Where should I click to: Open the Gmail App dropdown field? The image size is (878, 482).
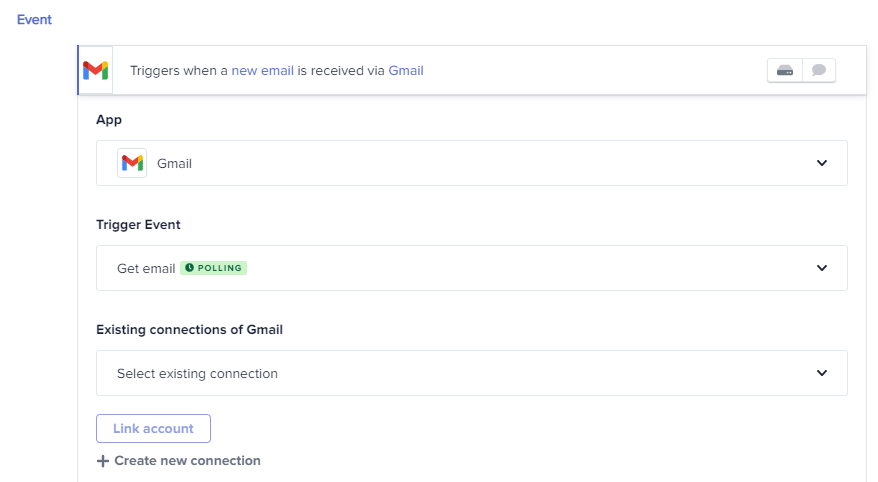[471, 163]
